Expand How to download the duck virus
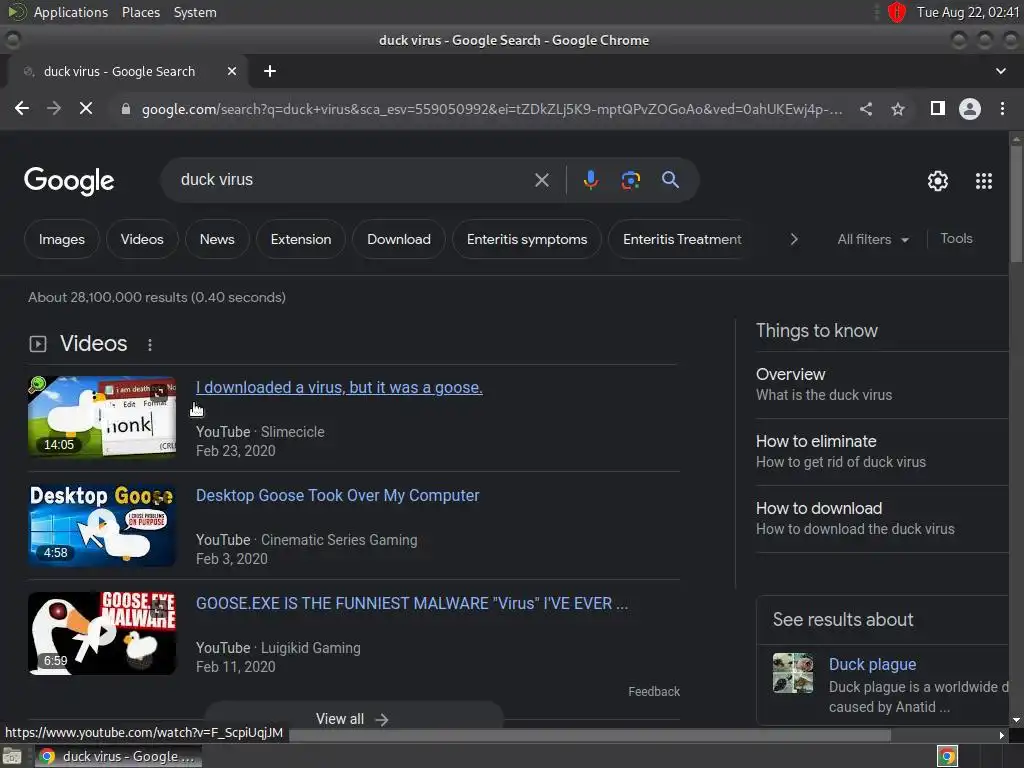The image size is (1024, 768). 882,519
